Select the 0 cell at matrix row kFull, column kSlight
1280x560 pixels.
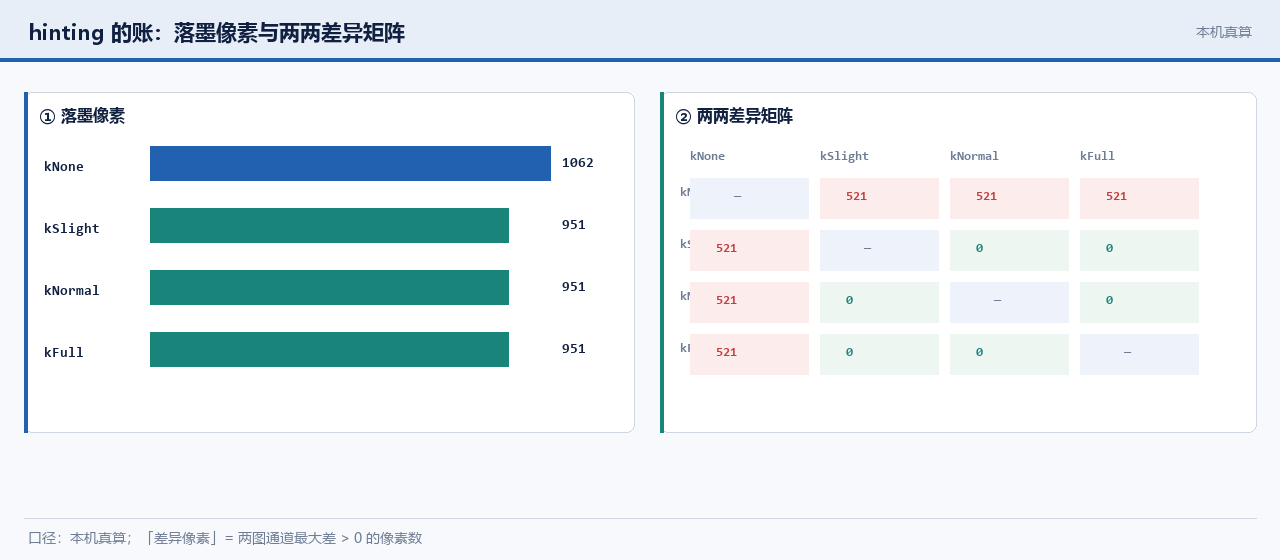click(879, 354)
